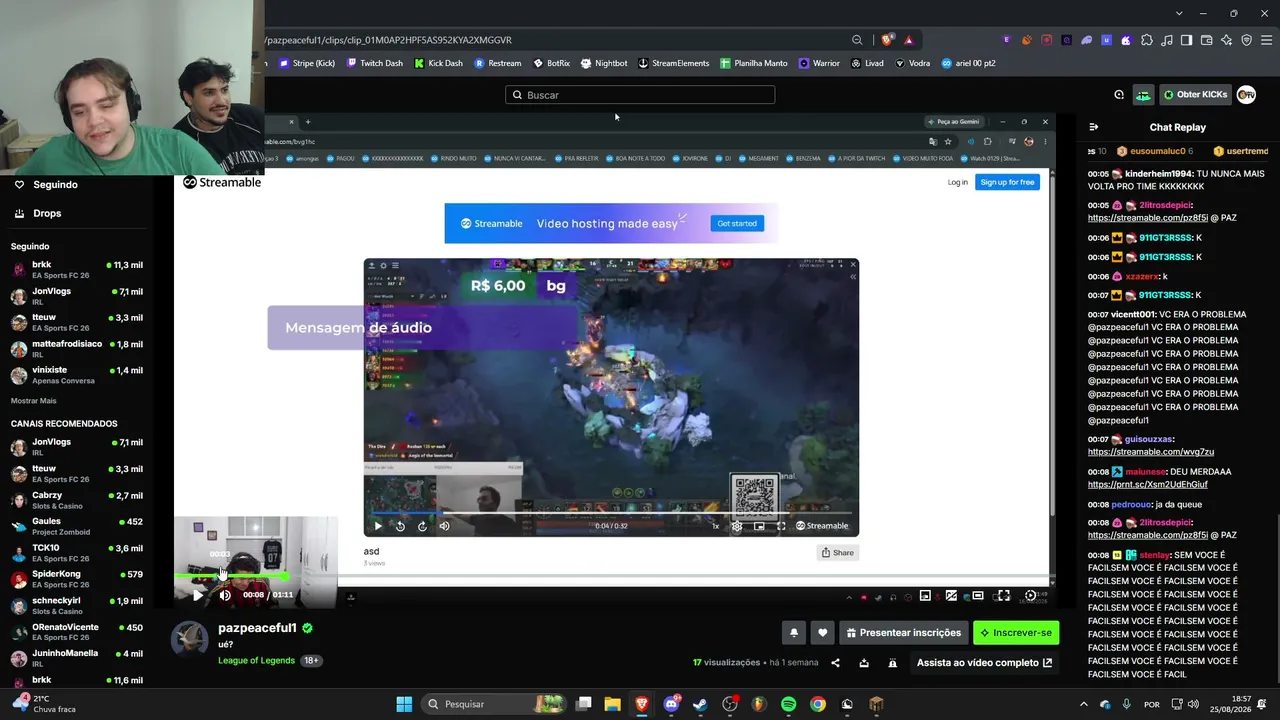Open StreamElements bookmark
Viewport: 1280px width, 720px height.
point(674,63)
